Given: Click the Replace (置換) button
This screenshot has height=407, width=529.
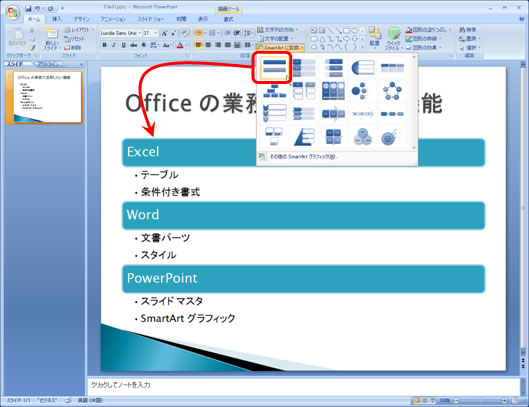Looking at the screenshot, I should (469, 38).
